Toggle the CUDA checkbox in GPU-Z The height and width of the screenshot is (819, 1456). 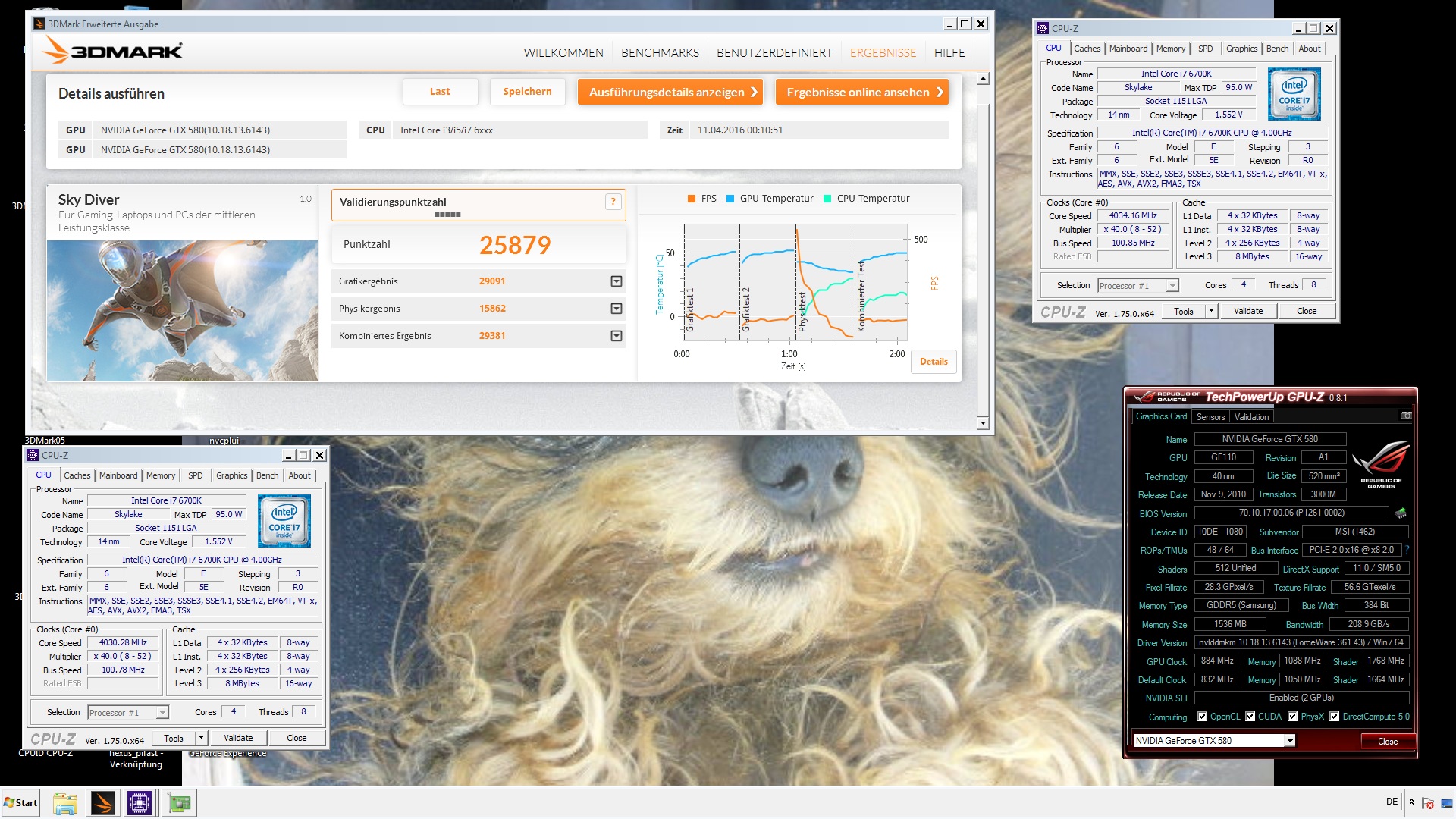point(1250,717)
